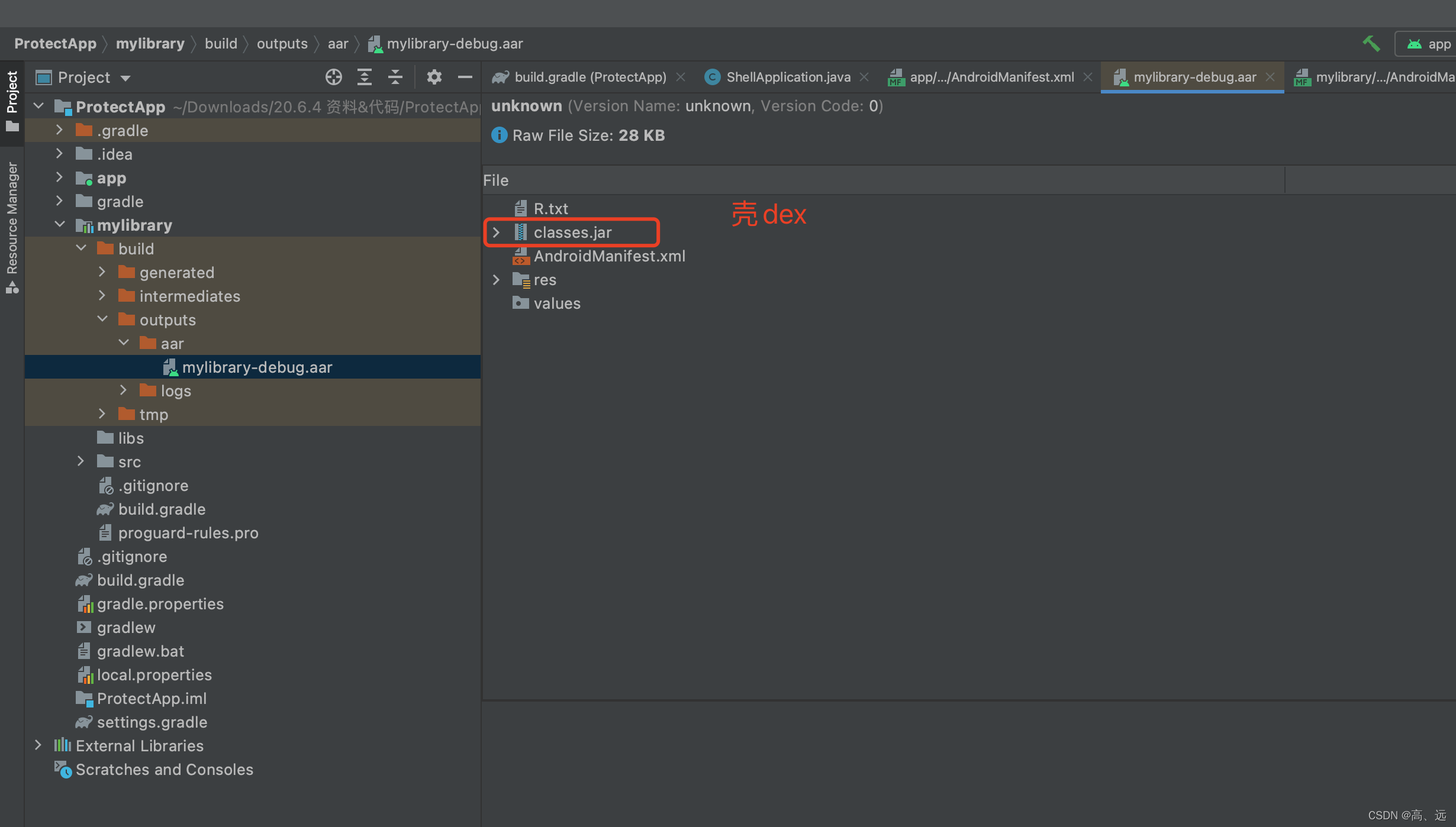Scroll project tree to find libs folder
This screenshot has width=1456, height=827.
(x=131, y=437)
